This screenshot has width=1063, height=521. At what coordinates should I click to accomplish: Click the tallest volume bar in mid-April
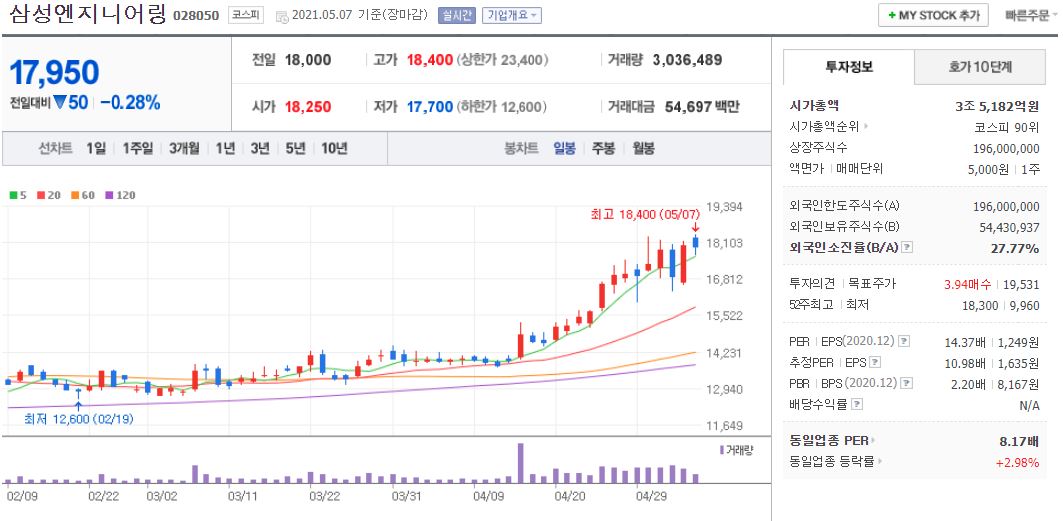521,463
